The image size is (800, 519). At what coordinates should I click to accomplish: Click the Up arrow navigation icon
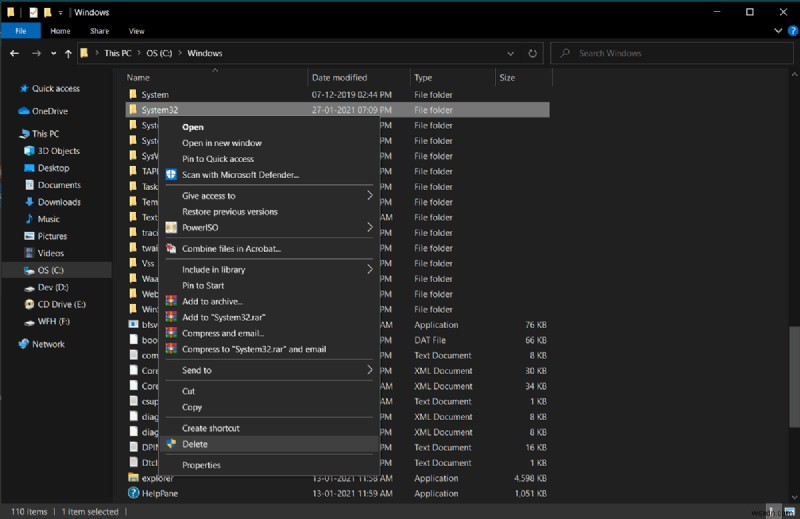(x=68, y=53)
